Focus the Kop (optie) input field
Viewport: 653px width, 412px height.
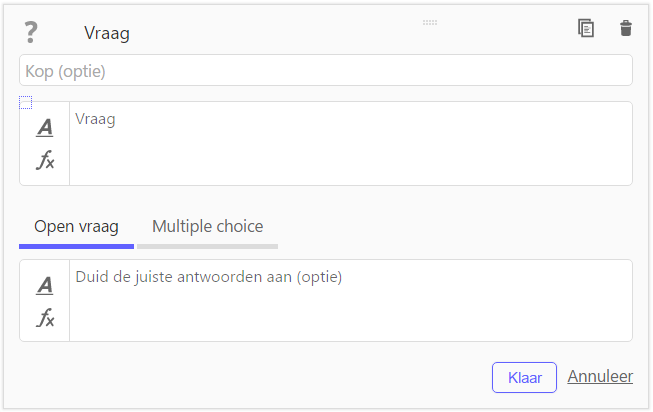326,70
